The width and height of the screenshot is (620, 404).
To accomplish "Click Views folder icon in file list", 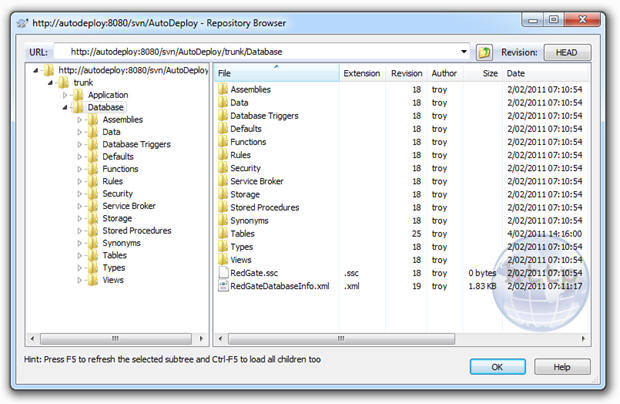I will (223, 260).
